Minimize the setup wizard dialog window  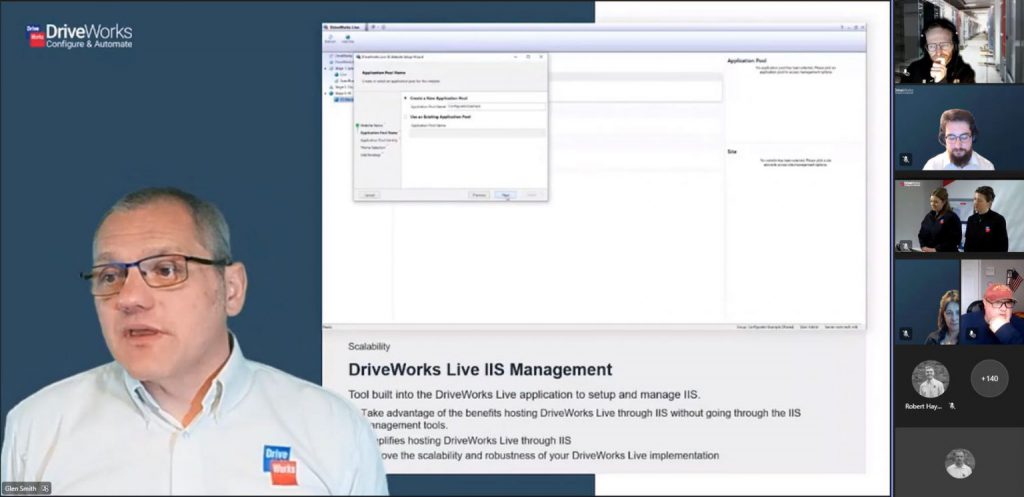tap(515, 57)
